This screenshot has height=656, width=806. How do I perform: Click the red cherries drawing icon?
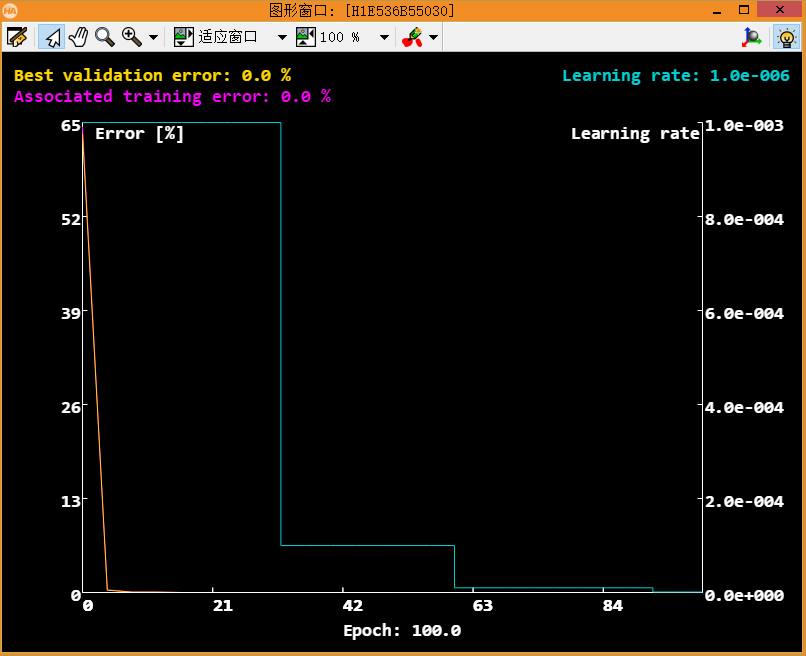tap(412, 37)
